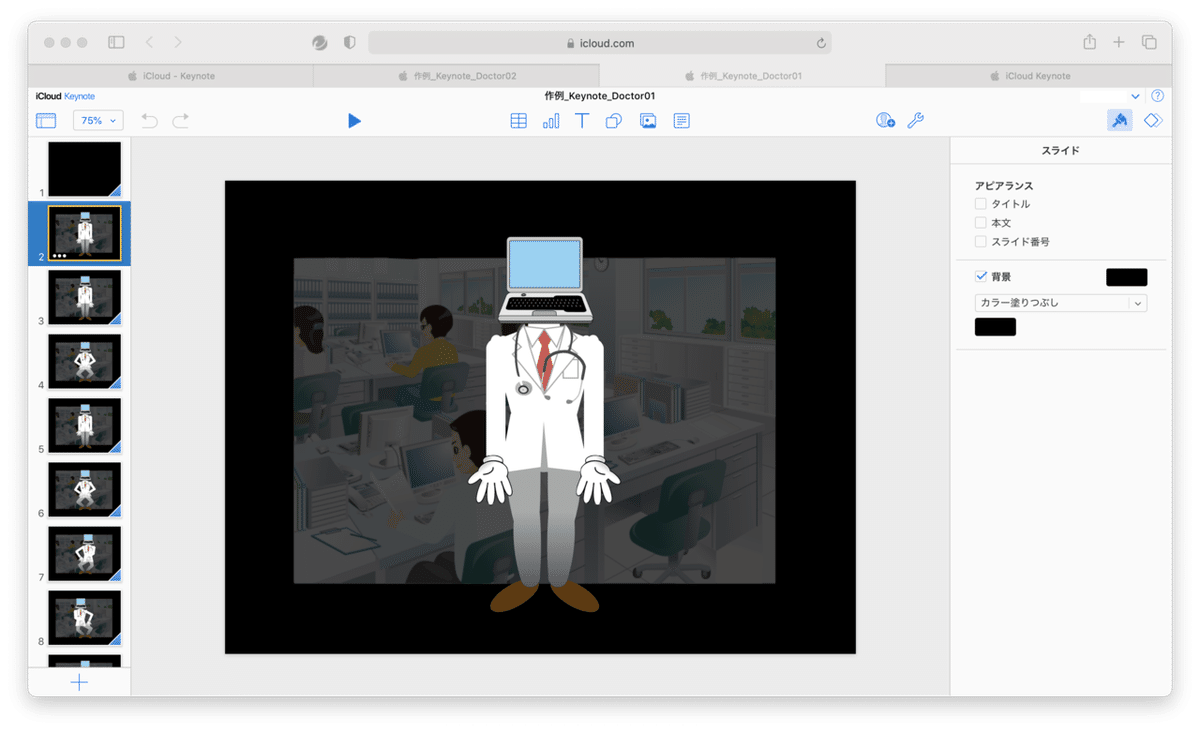Click the privacy shield icon

click(349, 43)
